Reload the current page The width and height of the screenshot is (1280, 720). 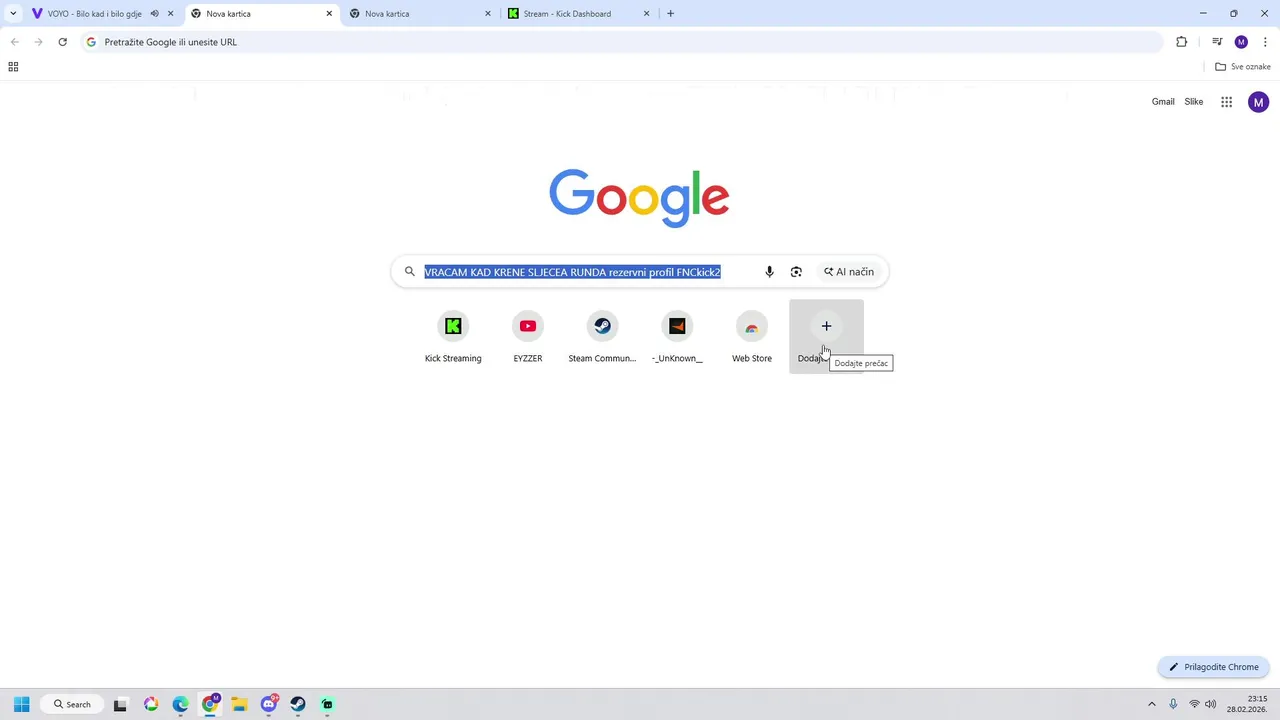[x=62, y=42]
